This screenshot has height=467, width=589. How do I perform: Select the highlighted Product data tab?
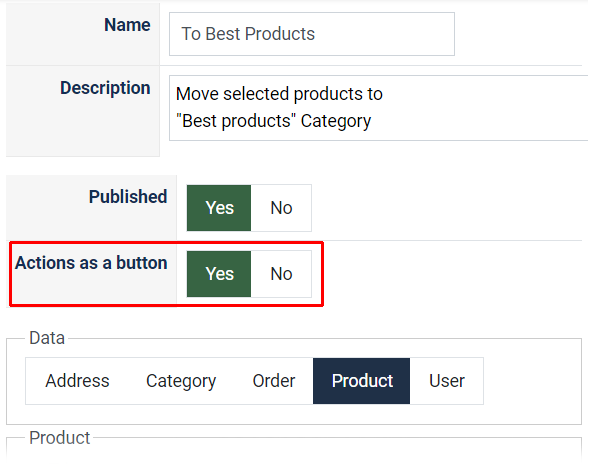[362, 381]
